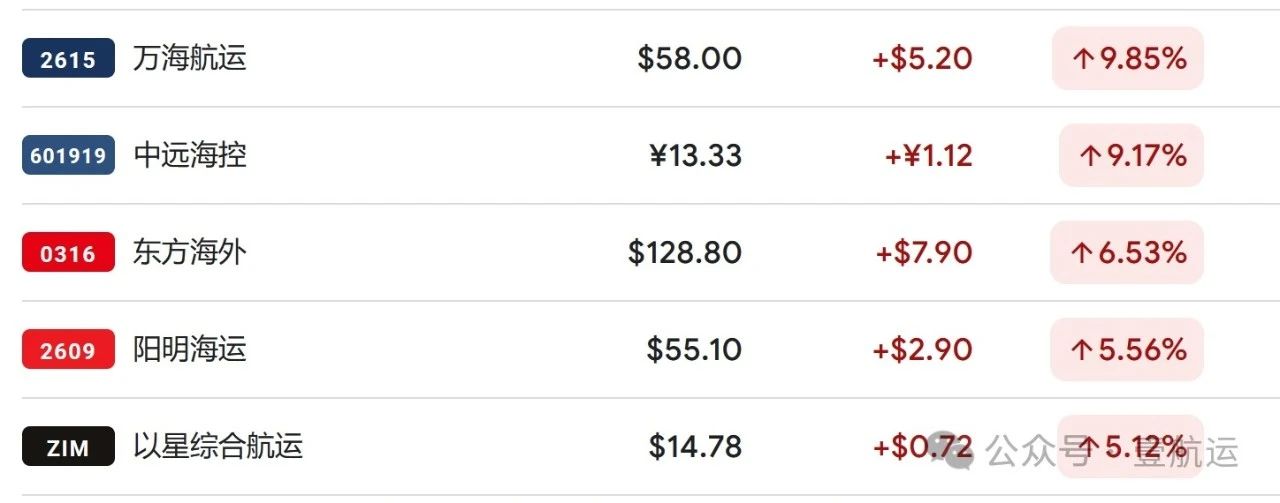This screenshot has width=1280, height=503.
Task: Click the 6.53% change pill
Action: click(1127, 252)
